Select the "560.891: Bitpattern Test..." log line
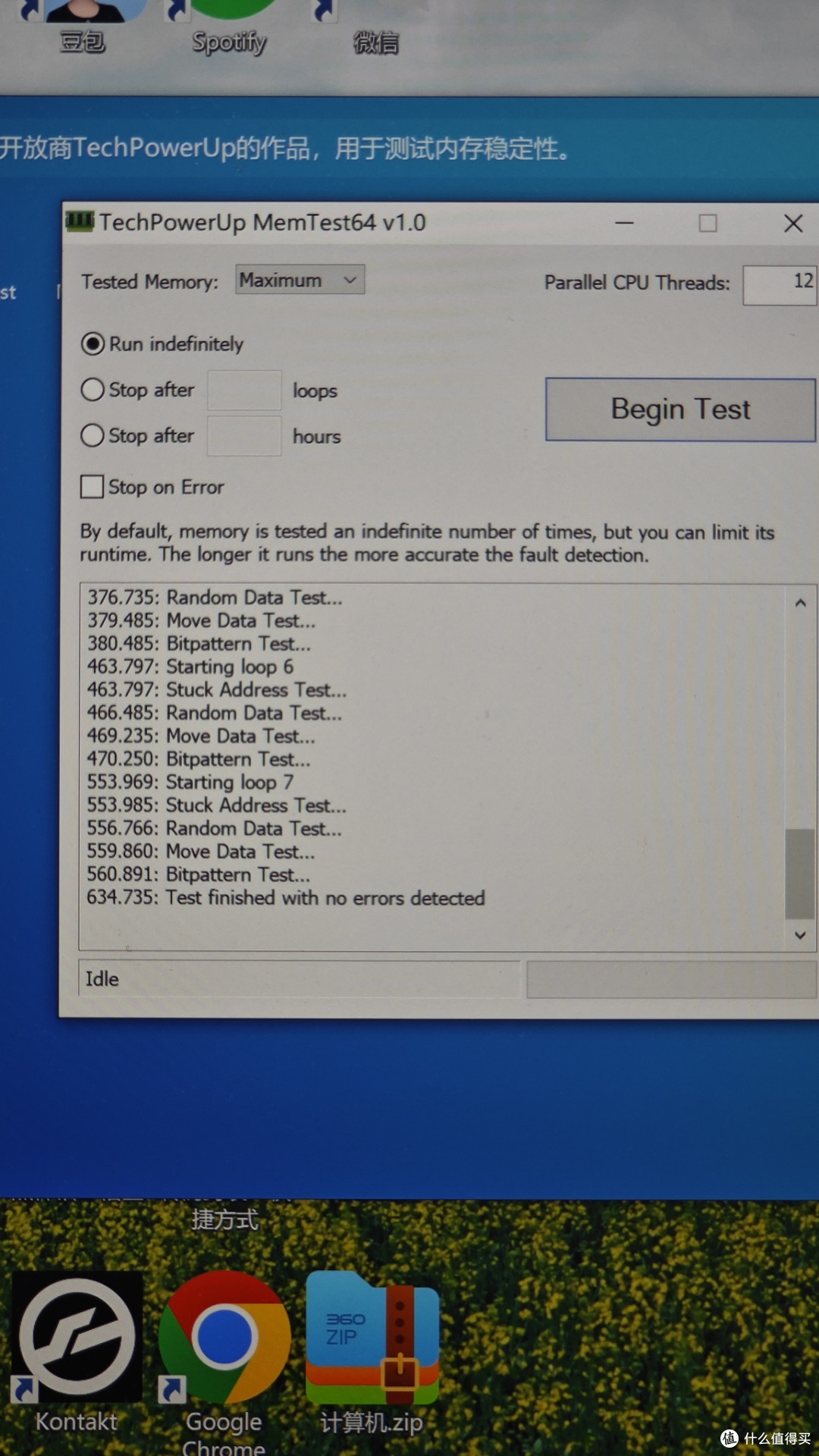Image resolution: width=819 pixels, height=1456 pixels. pos(199,874)
